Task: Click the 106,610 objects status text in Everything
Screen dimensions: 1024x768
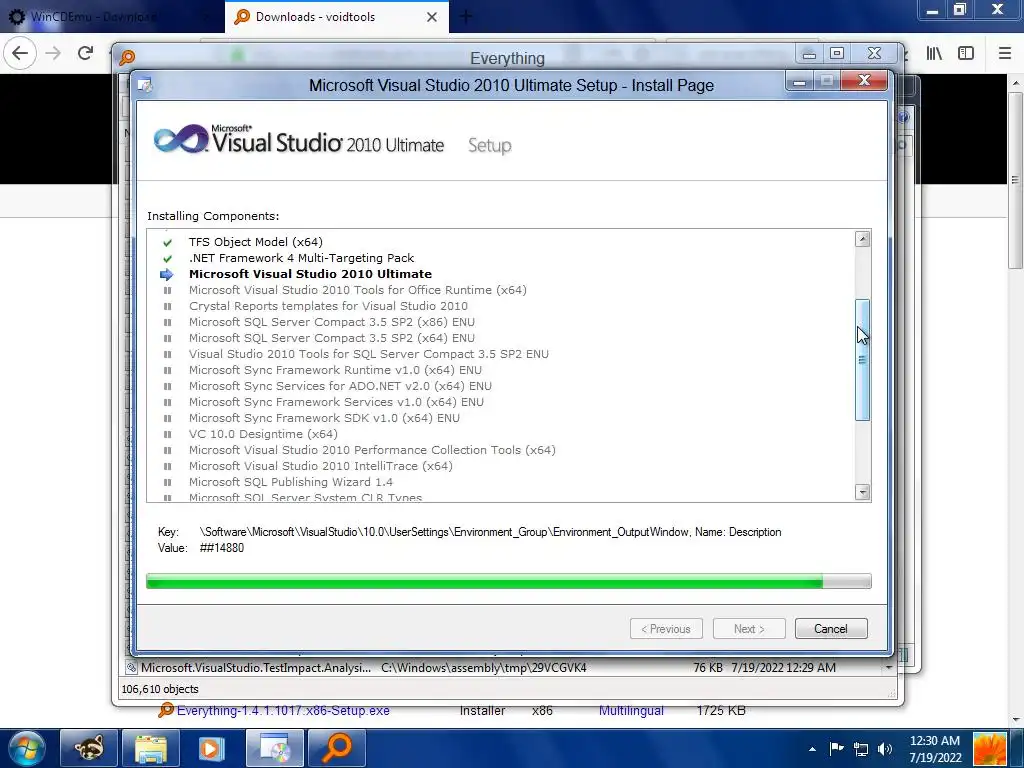Action: 160,689
